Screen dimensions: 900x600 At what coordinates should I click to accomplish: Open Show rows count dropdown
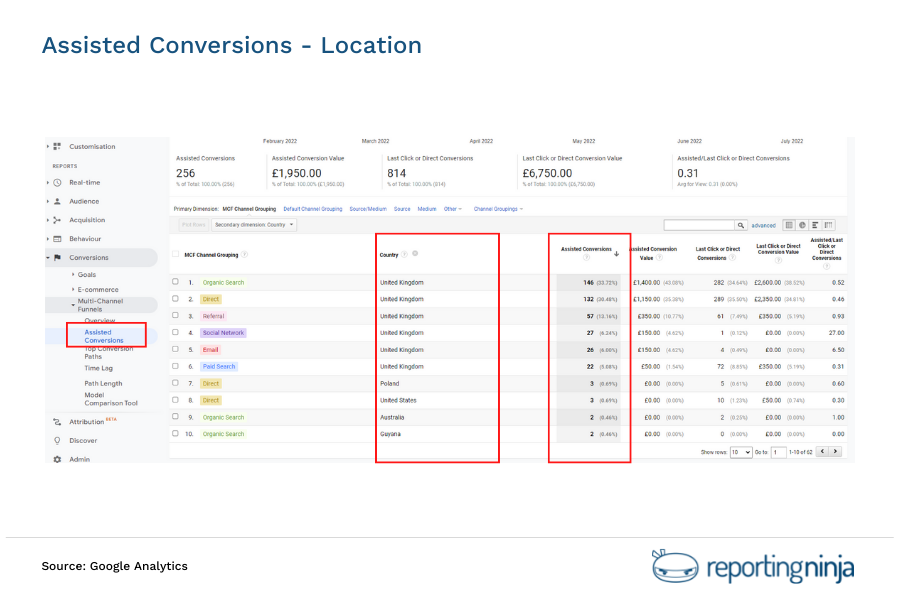741,452
